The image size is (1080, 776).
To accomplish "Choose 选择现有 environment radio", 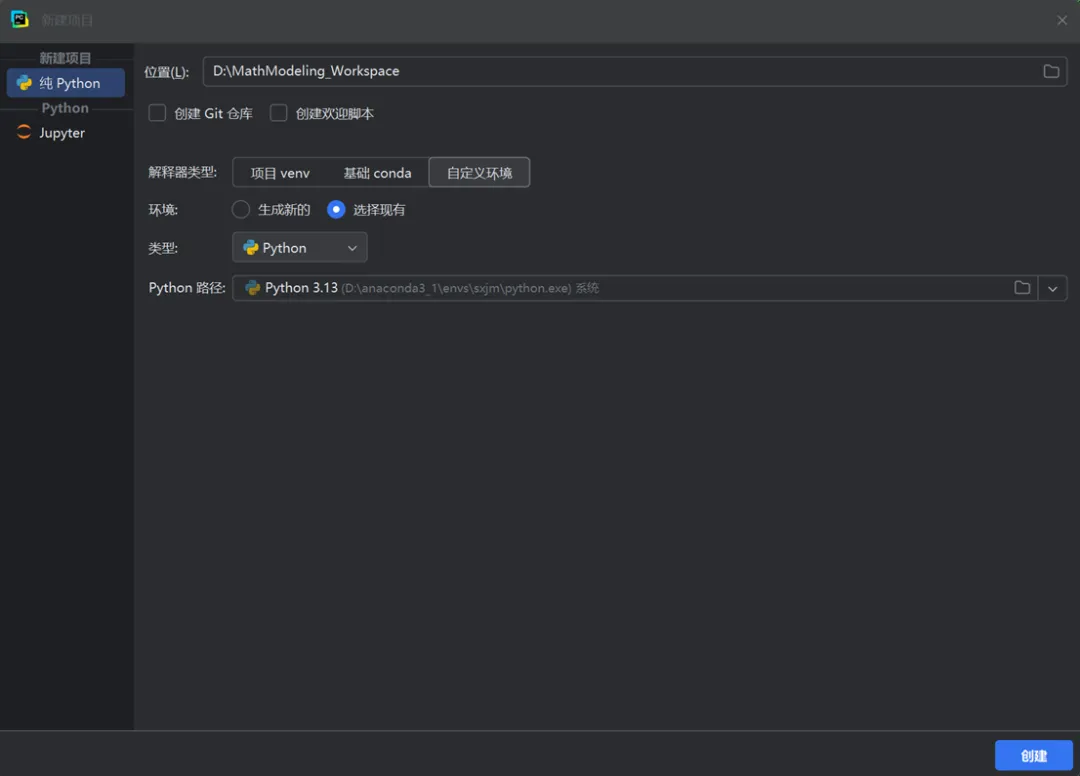I will [336, 209].
